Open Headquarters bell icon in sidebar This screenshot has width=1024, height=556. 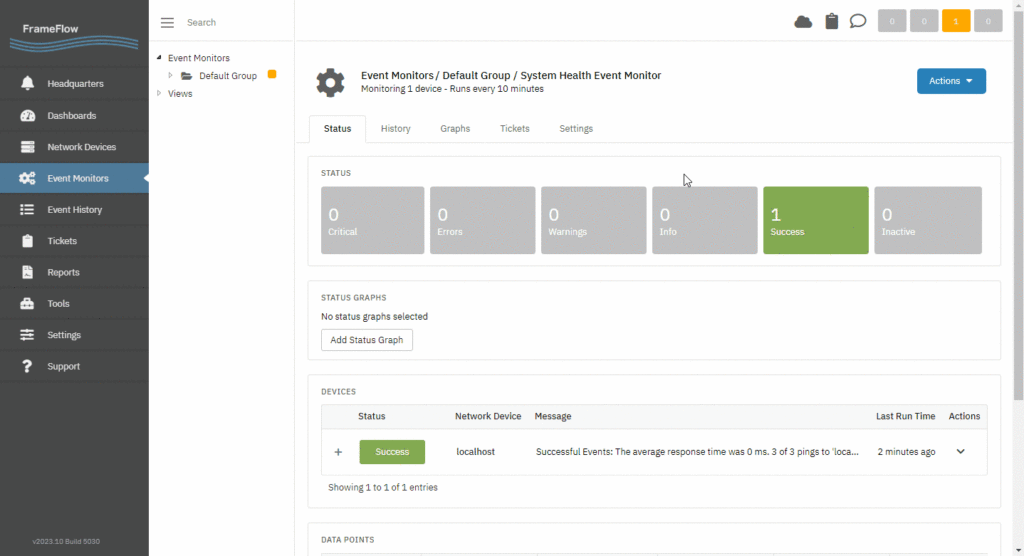[27, 84]
